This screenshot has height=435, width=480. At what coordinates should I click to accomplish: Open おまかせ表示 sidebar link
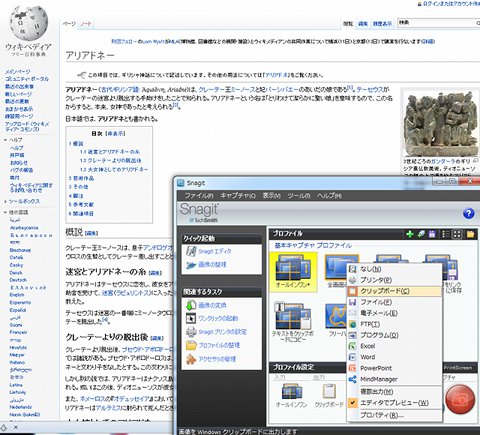[19, 109]
